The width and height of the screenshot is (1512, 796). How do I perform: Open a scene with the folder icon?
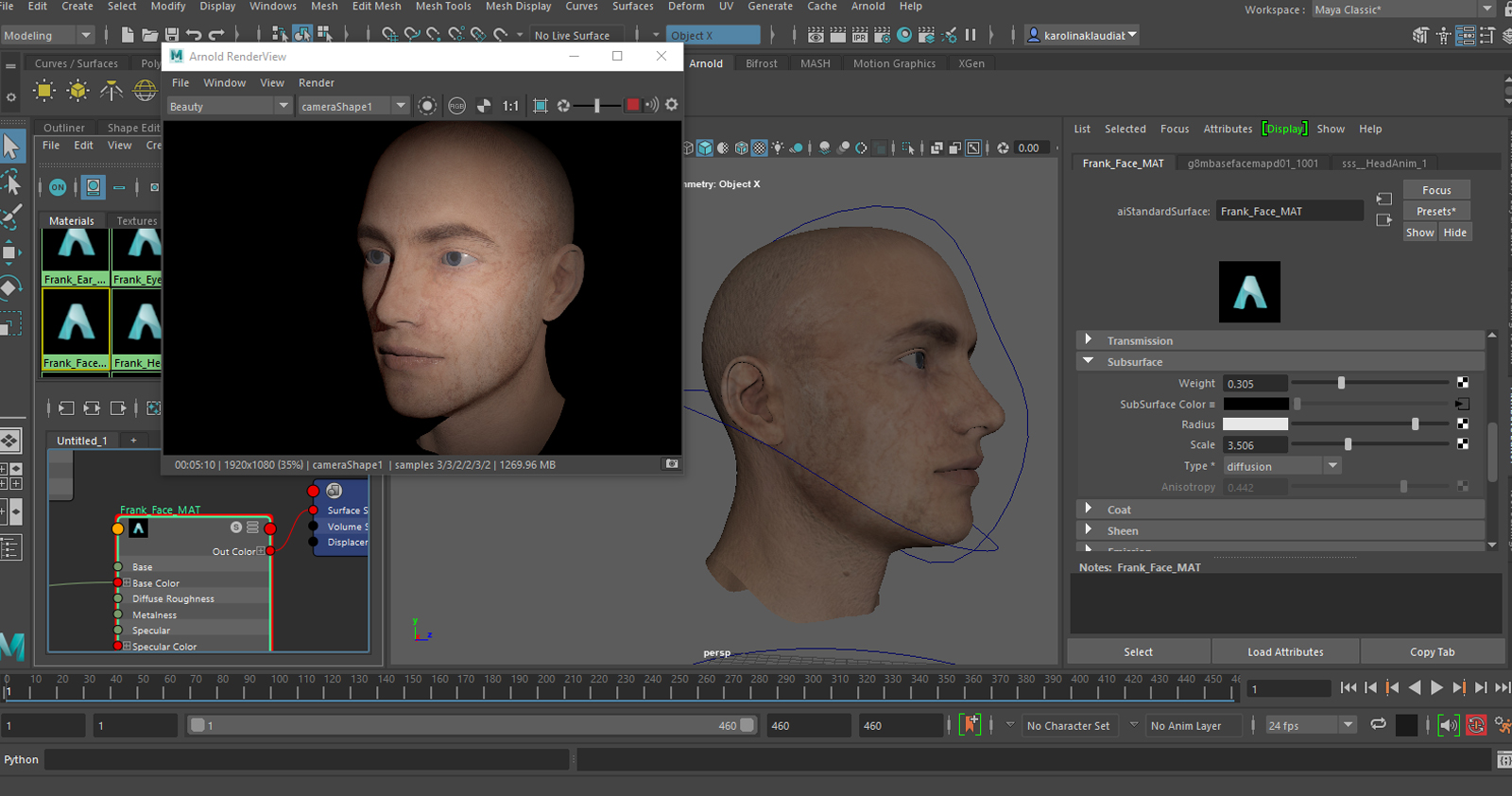click(x=149, y=35)
